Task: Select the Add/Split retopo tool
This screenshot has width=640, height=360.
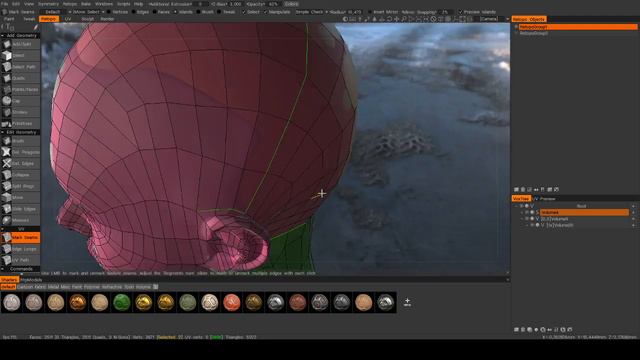Action: (x=20, y=44)
